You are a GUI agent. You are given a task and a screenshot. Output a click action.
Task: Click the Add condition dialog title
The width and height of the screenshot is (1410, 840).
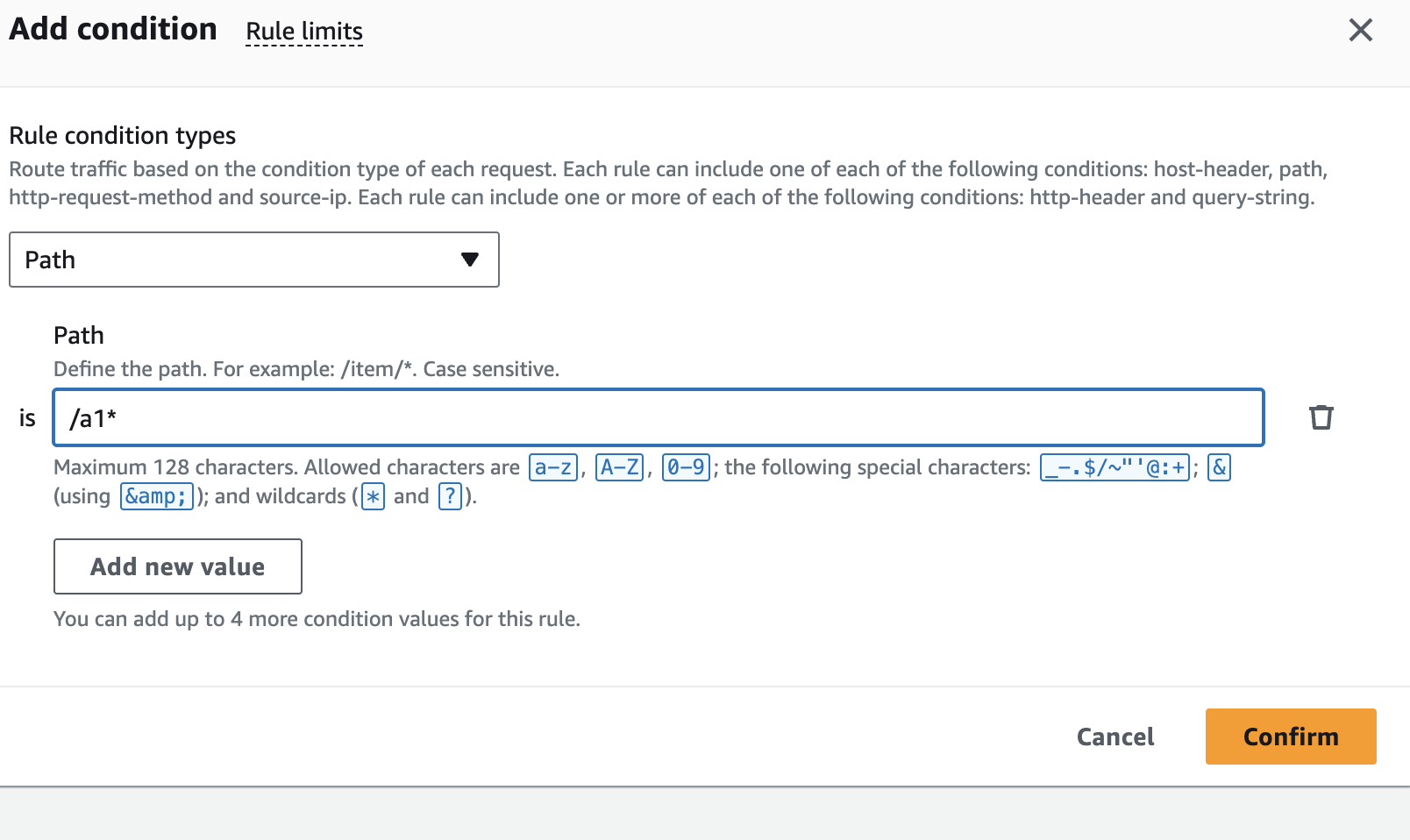(x=113, y=29)
